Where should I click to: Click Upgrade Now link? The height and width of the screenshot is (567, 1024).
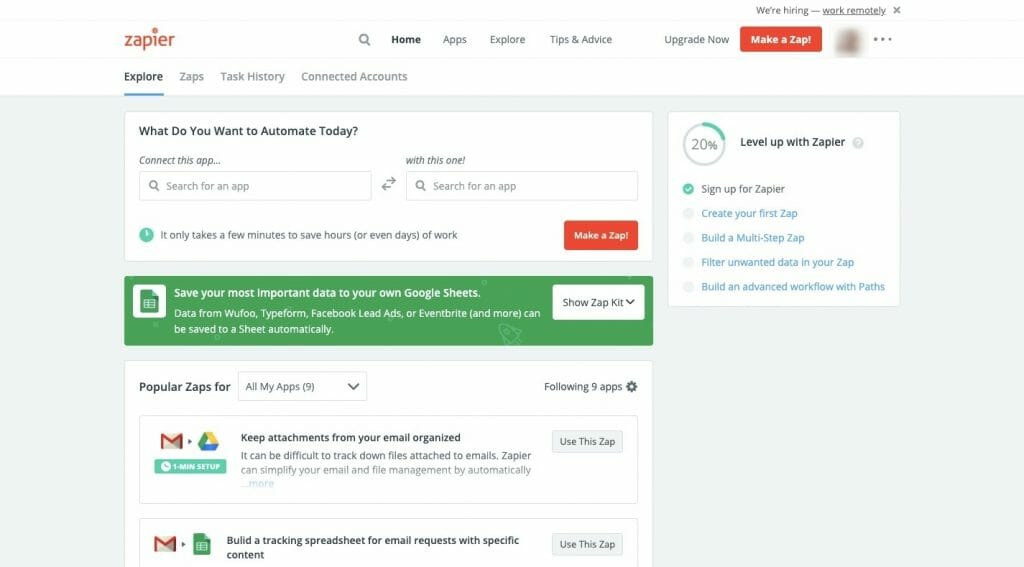tap(696, 40)
